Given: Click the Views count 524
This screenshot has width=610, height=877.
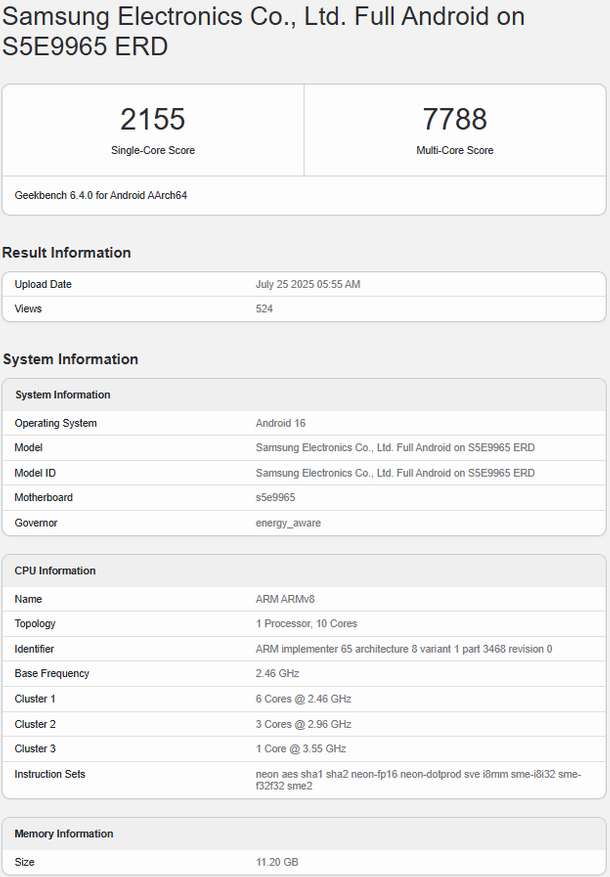Looking at the screenshot, I should coord(264,309).
